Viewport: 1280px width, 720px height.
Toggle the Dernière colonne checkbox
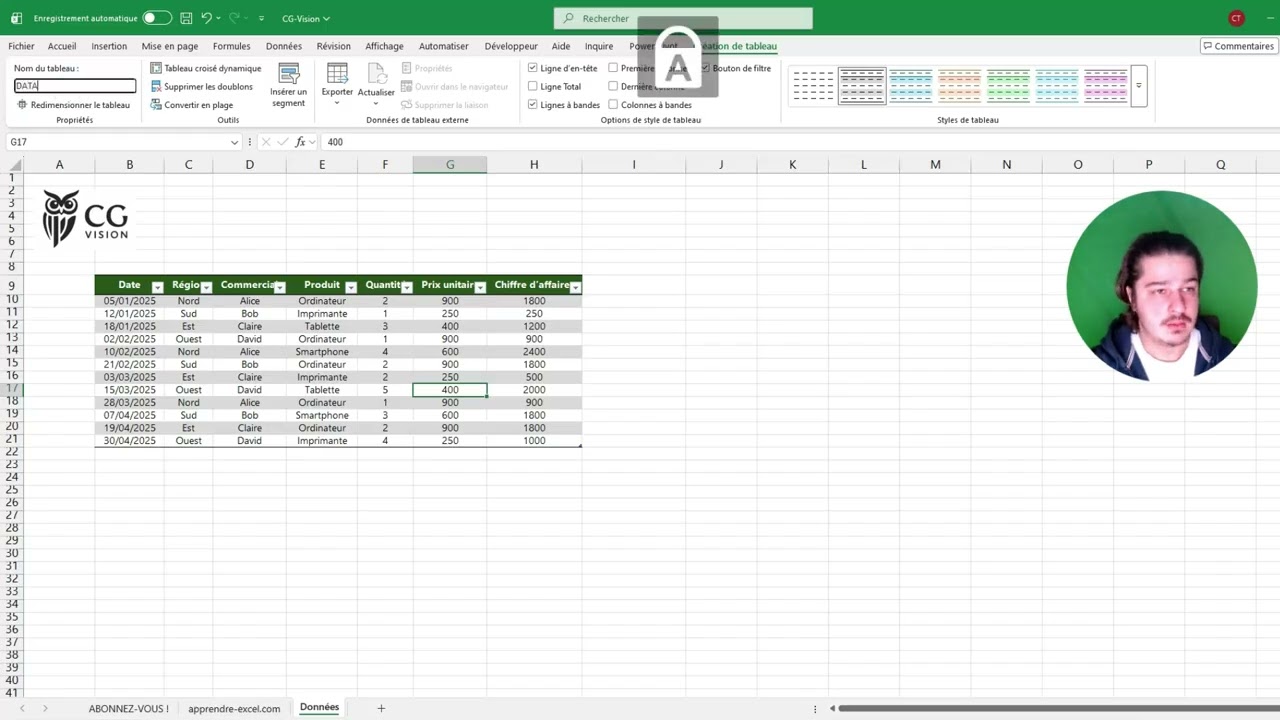tap(613, 87)
